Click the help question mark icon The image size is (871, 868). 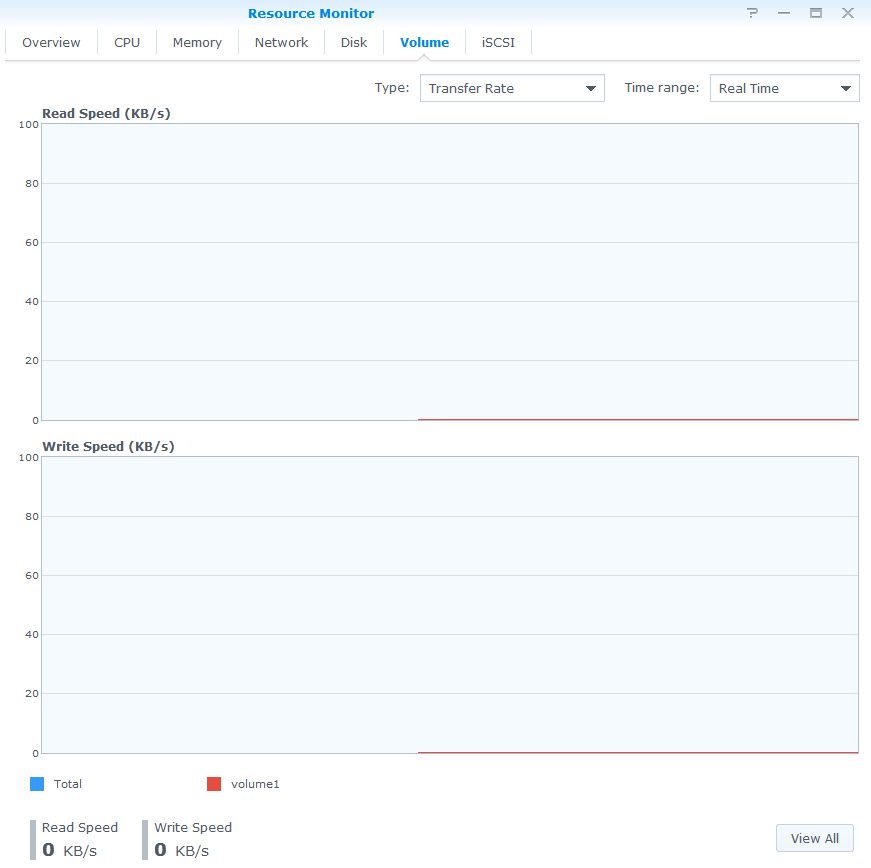752,13
